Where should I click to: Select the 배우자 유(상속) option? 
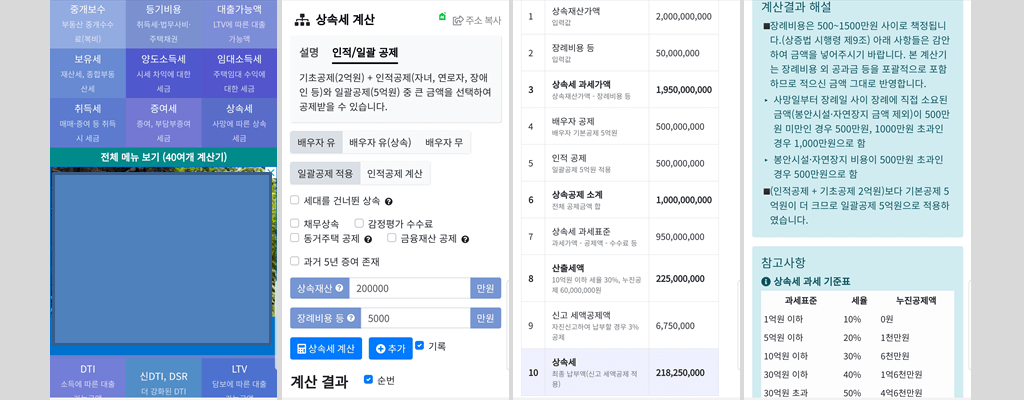click(x=380, y=142)
